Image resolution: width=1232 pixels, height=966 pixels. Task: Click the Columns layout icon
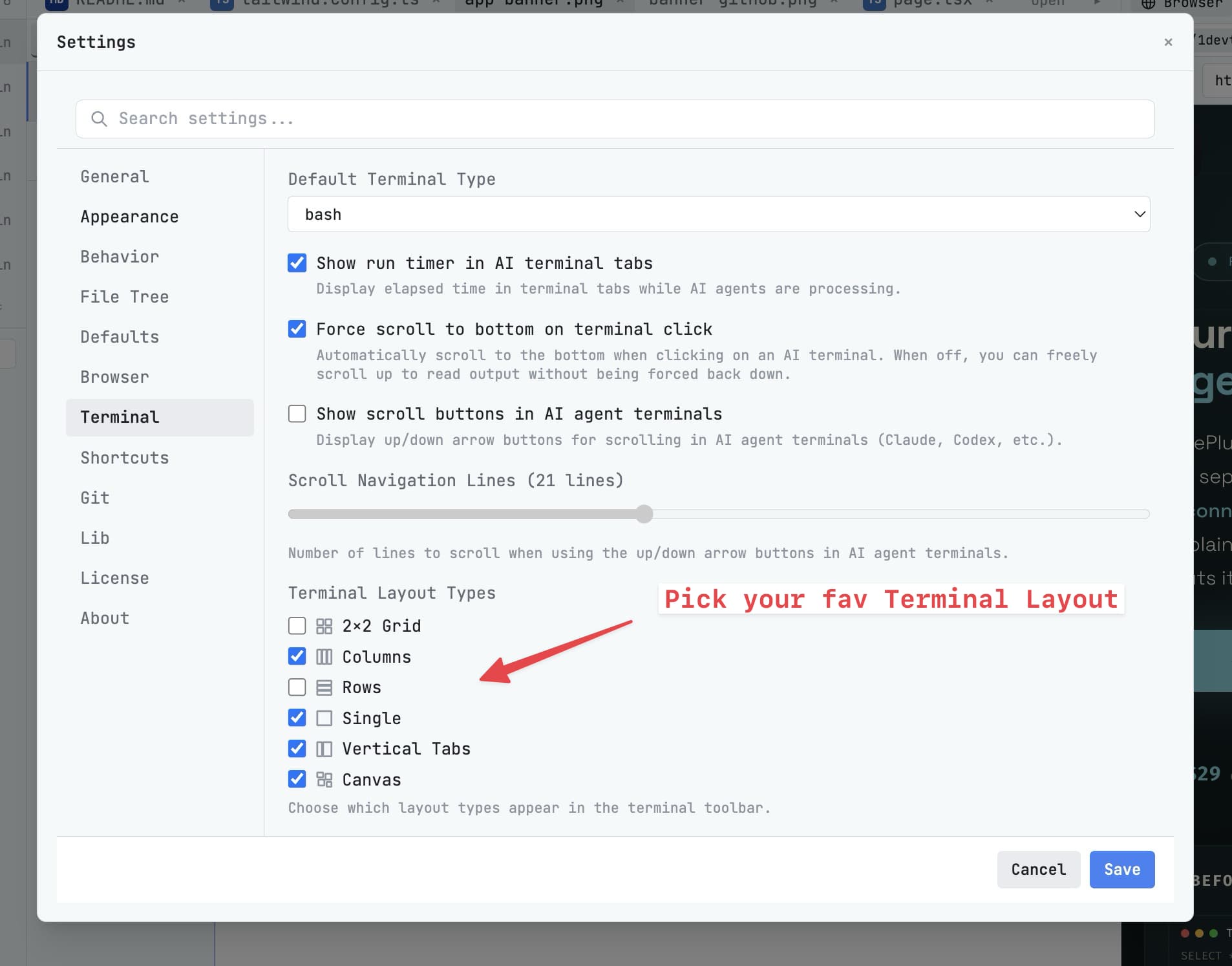(324, 656)
